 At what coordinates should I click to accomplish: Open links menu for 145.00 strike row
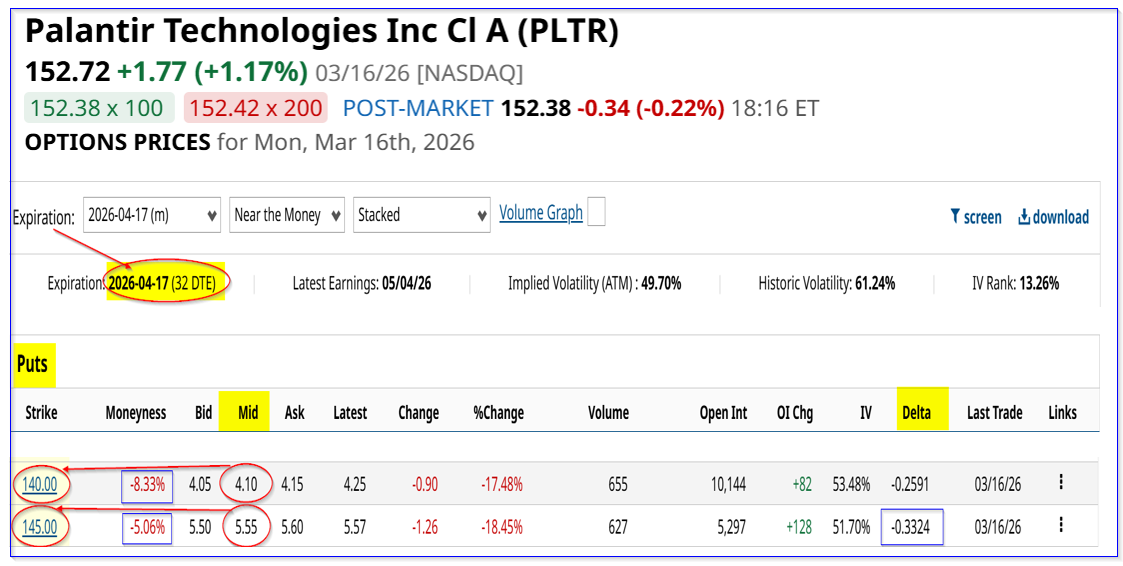pyautogui.click(x=1060, y=525)
